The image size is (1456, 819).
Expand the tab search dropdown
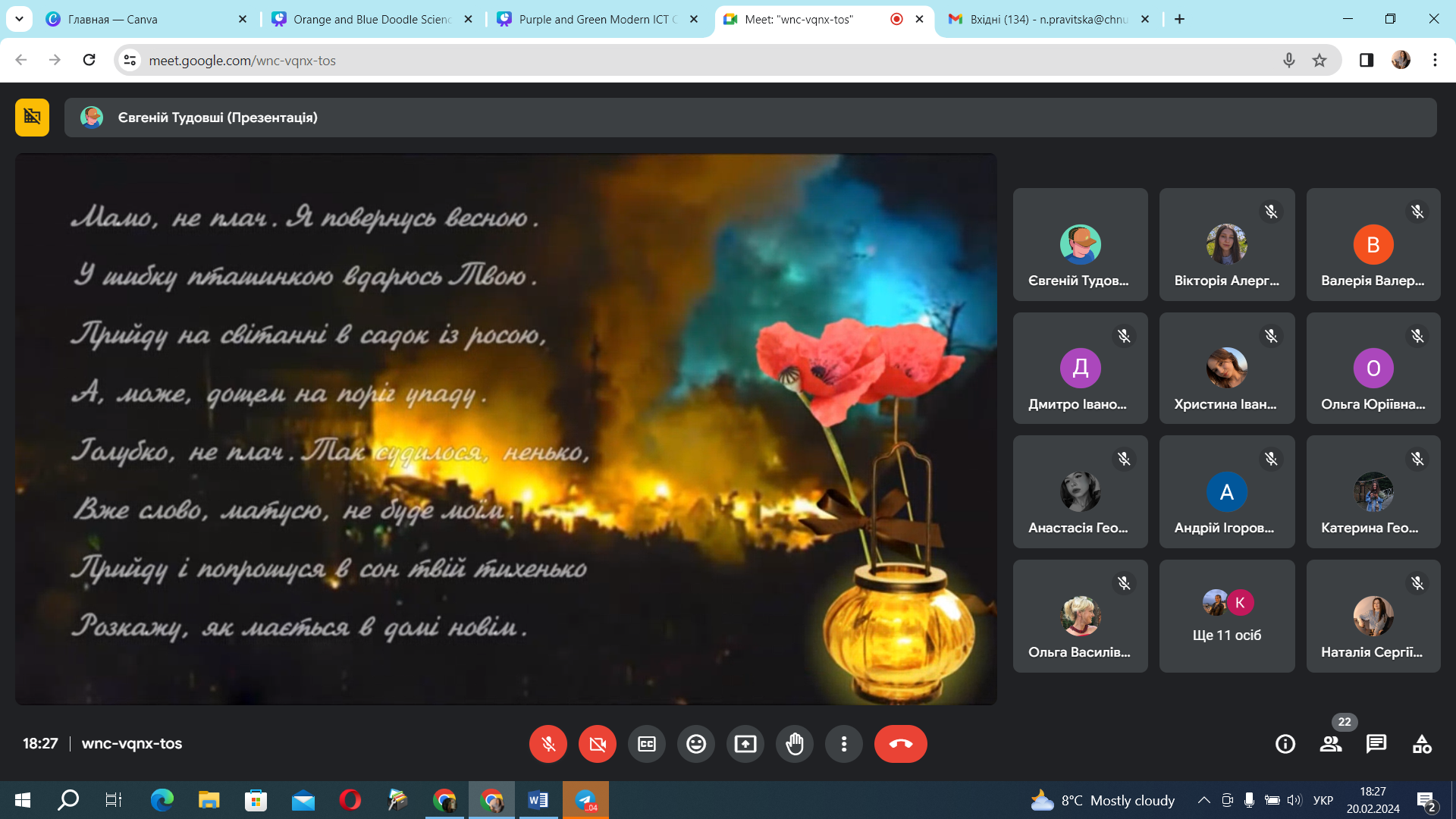[x=19, y=20]
